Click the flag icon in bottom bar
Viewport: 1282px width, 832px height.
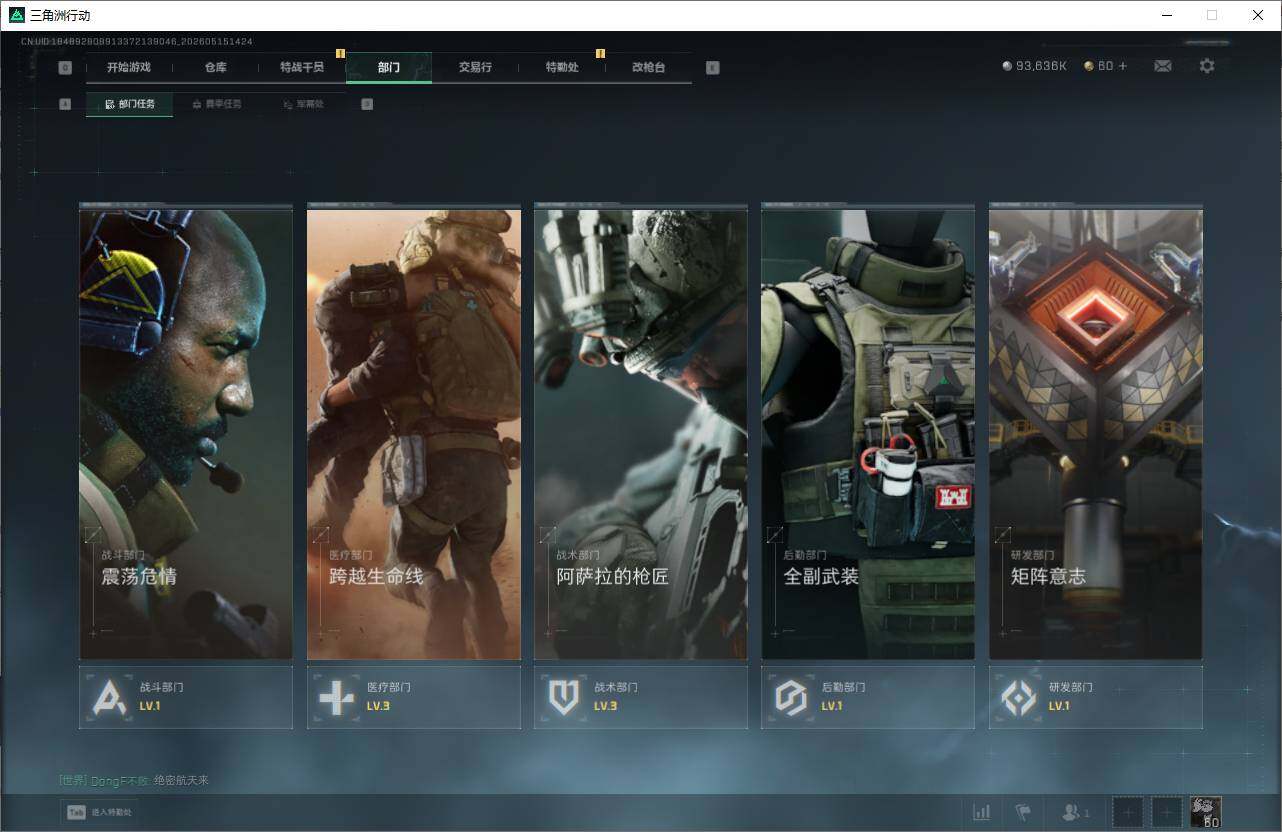pyautogui.click(x=1022, y=812)
